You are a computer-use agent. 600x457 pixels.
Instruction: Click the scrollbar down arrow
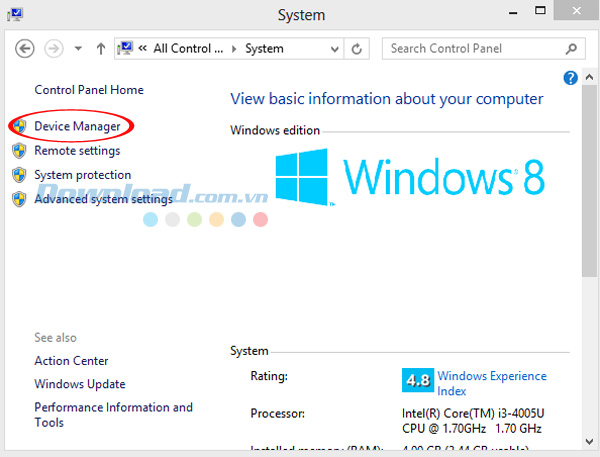point(589,442)
